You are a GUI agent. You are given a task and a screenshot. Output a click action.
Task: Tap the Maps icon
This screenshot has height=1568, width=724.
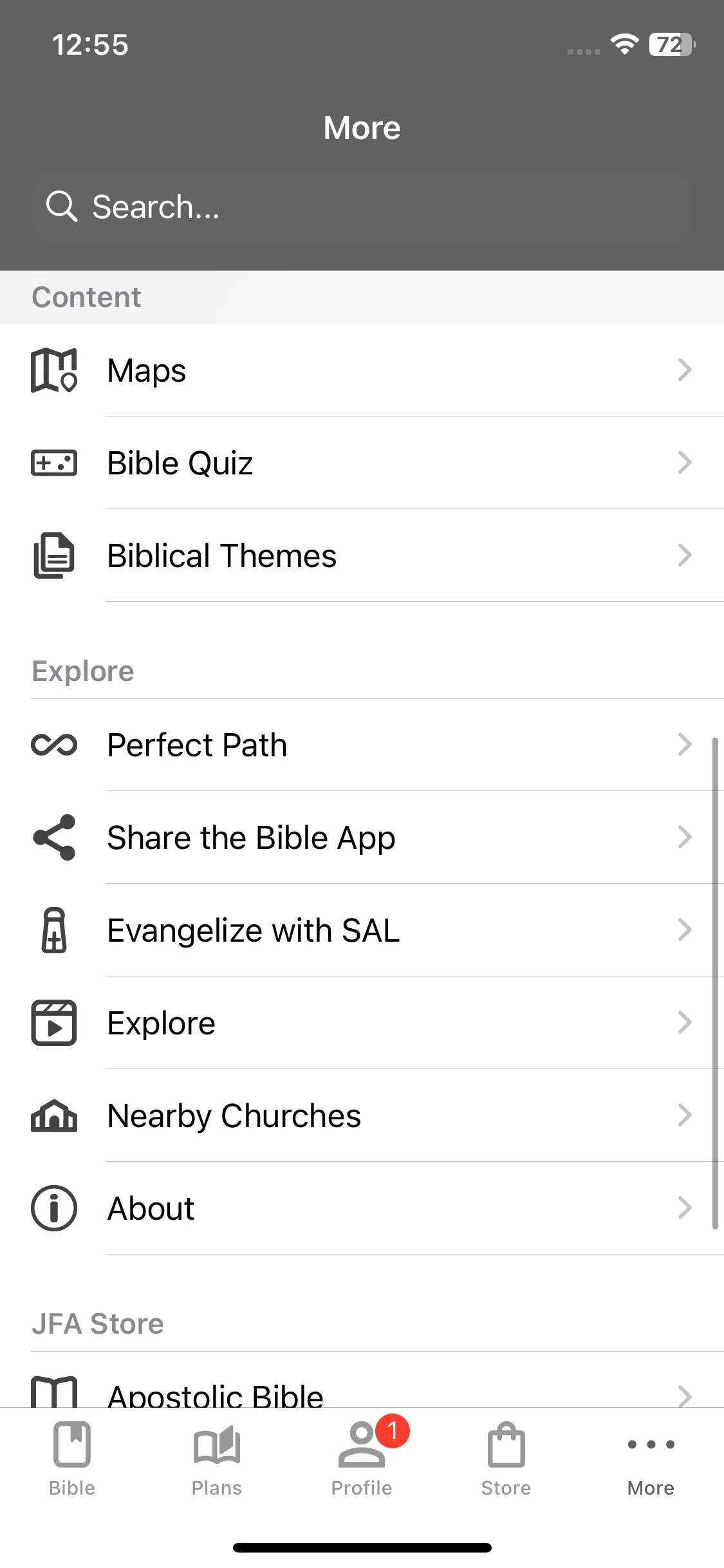(x=54, y=370)
